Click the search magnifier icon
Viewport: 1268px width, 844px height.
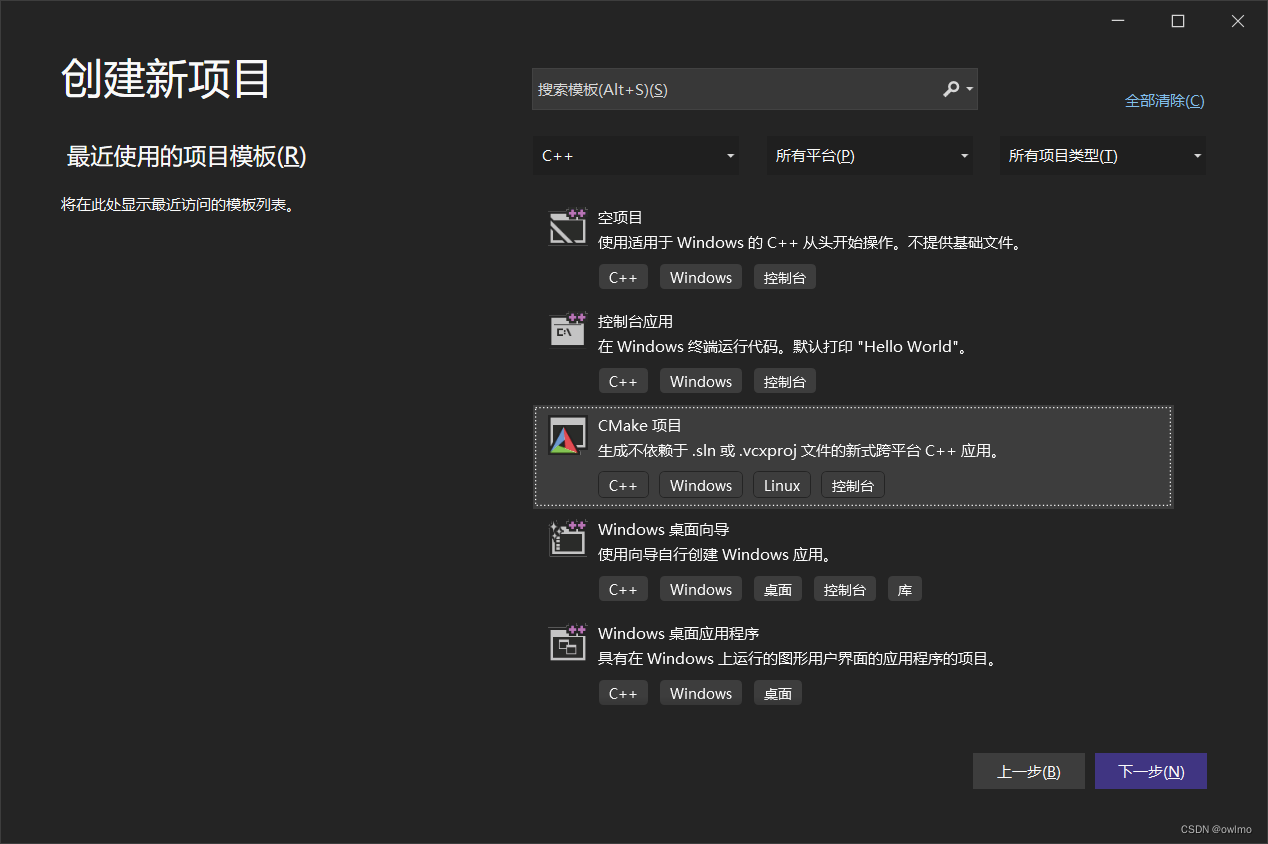click(951, 89)
